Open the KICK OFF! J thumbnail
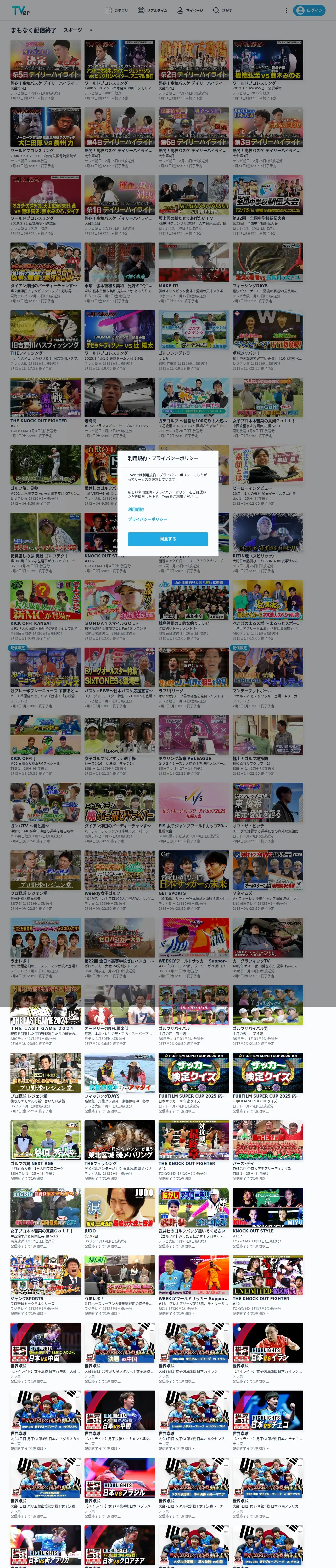 coord(46,735)
